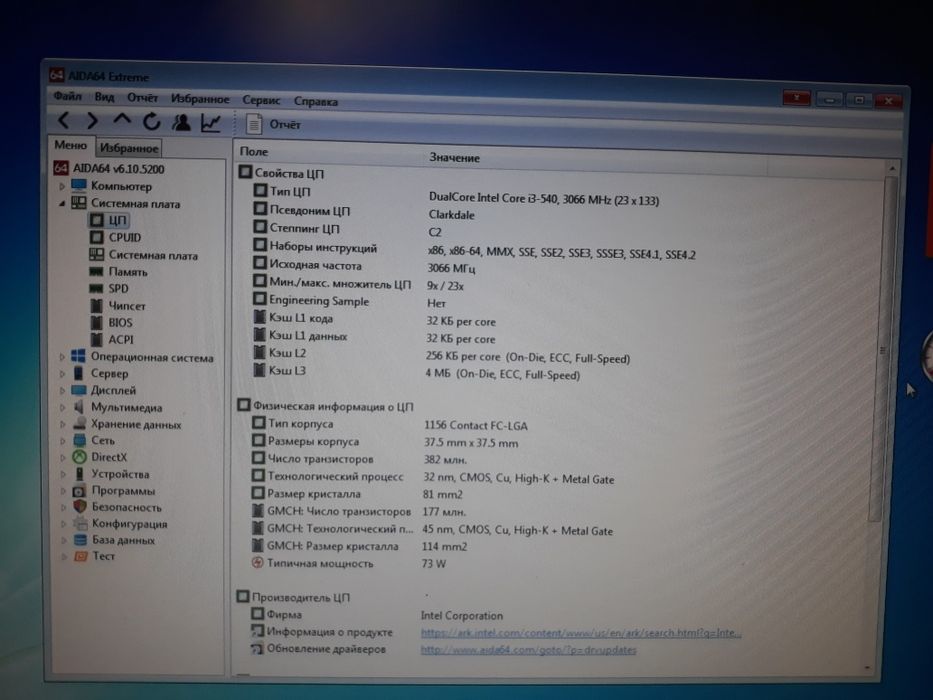This screenshot has height=700, width=933.
Task: Select the Чипсет tree item
Action: click(117, 305)
